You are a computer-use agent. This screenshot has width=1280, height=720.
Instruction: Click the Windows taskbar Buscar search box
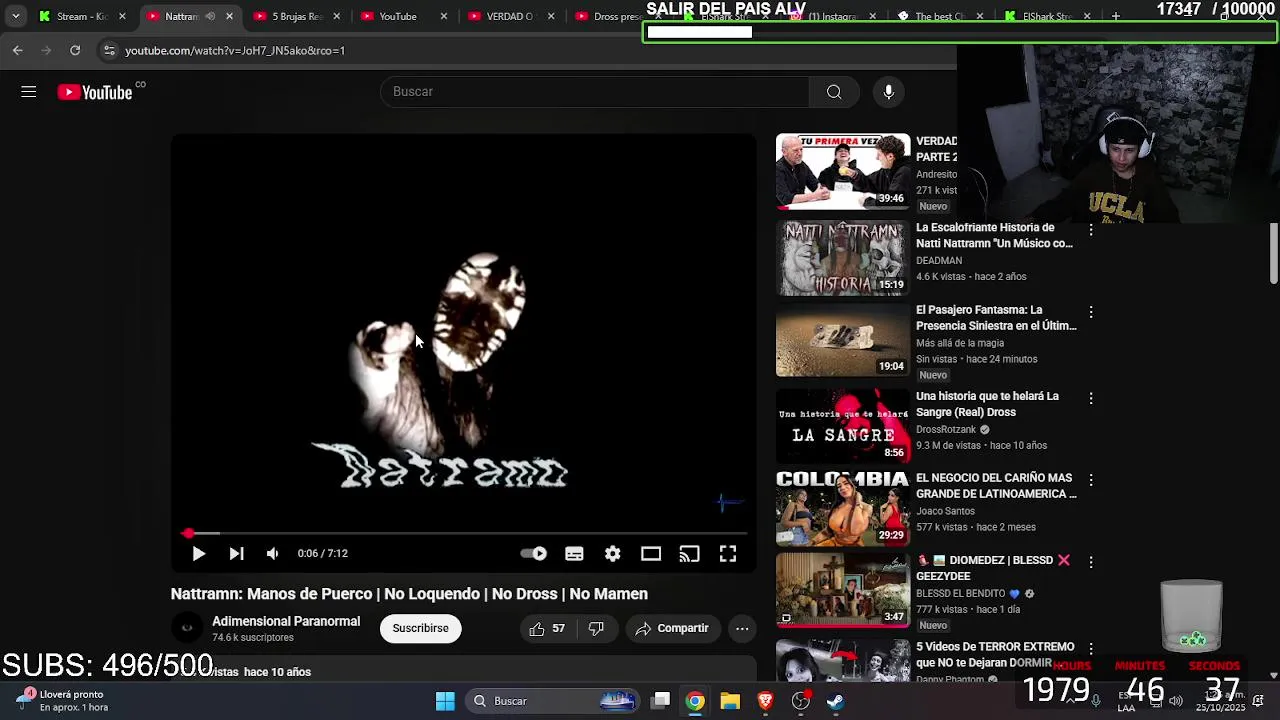553,701
